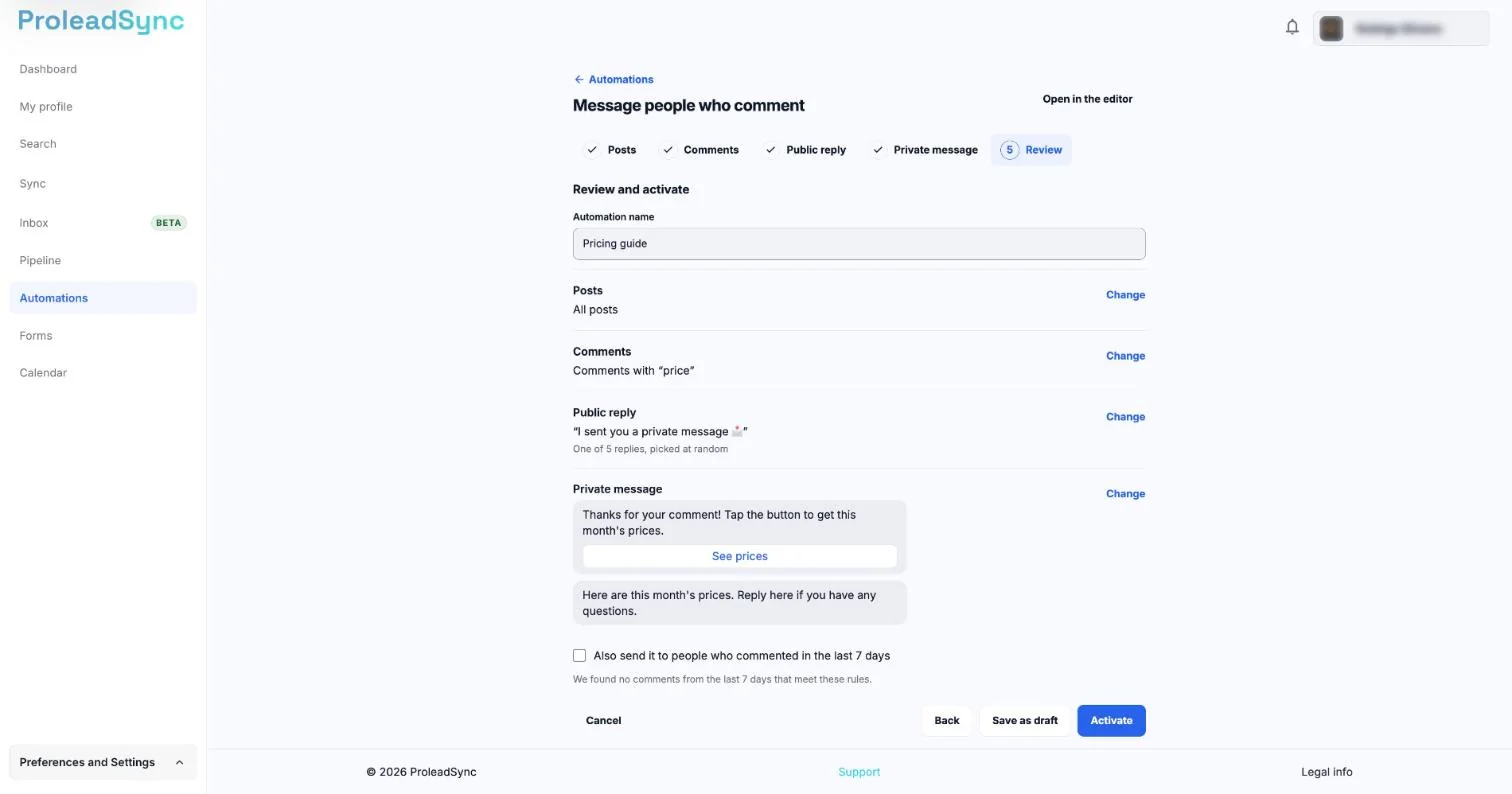Go back via Automations arrow link

pyautogui.click(x=613, y=79)
